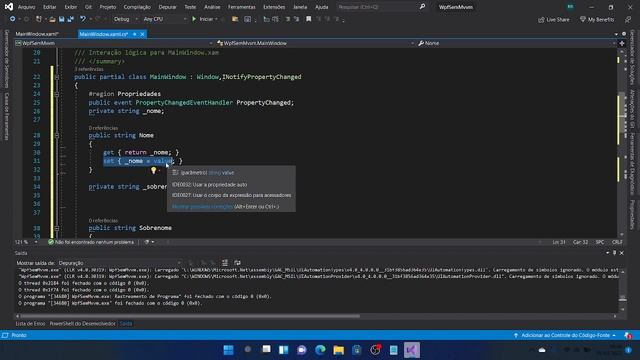Open the Compilação menu
This screenshot has height=360, width=640.
[x=137, y=7]
